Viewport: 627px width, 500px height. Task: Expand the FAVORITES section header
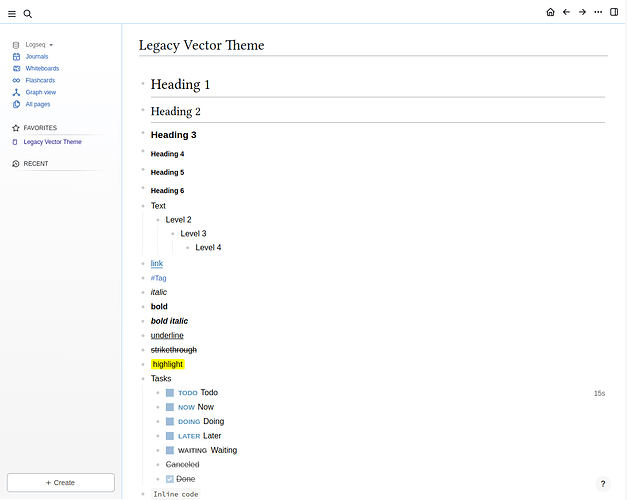40,128
